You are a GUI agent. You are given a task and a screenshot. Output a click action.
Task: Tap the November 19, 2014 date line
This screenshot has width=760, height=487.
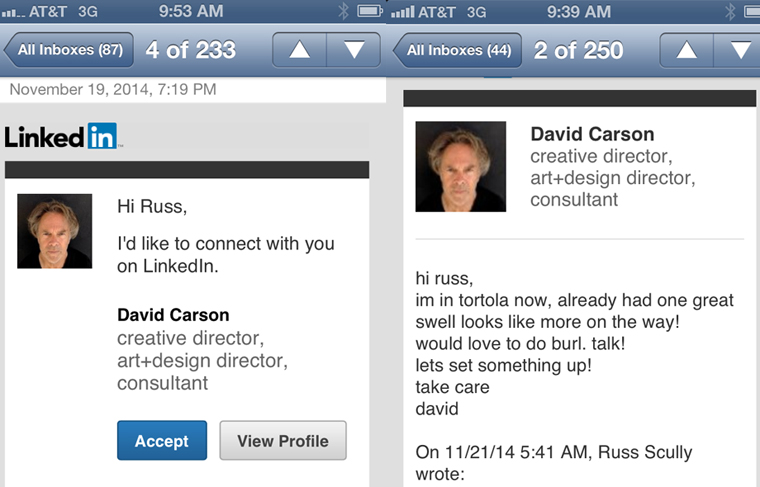[x=112, y=90]
